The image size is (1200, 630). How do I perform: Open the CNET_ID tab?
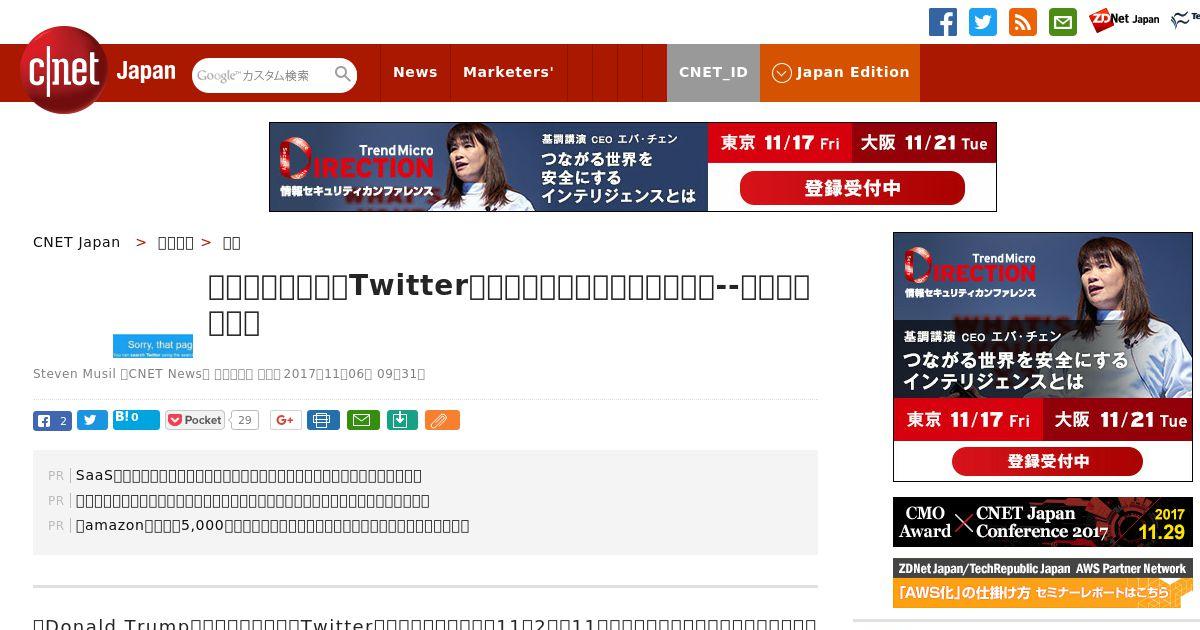pyautogui.click(x=713, y=72)
